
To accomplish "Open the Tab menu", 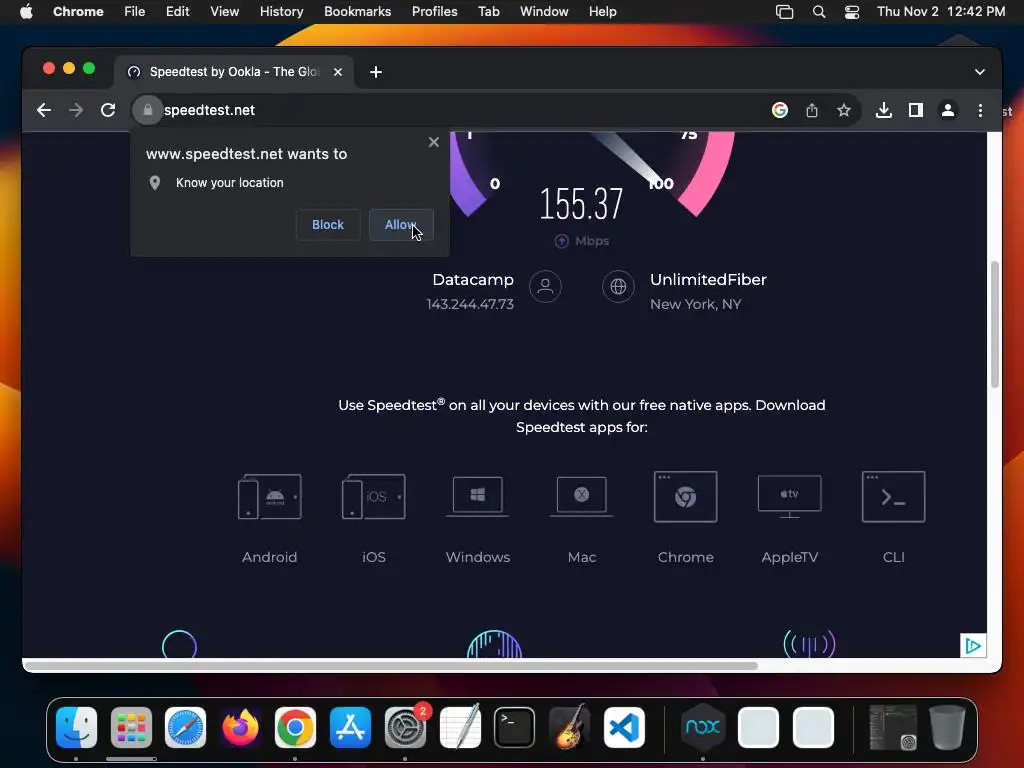I will pyautogui.click(x=488, y=12).
